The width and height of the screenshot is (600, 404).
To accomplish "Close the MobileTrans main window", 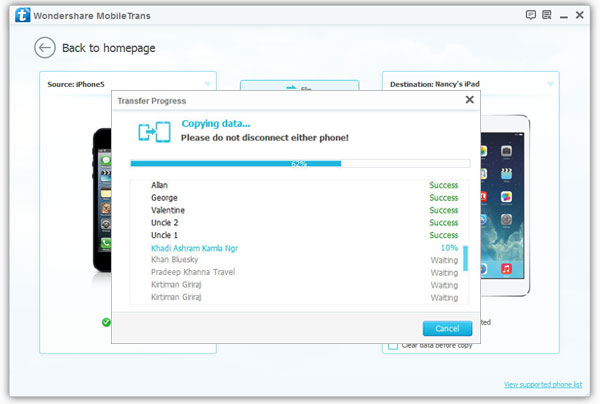I will 580,15.
